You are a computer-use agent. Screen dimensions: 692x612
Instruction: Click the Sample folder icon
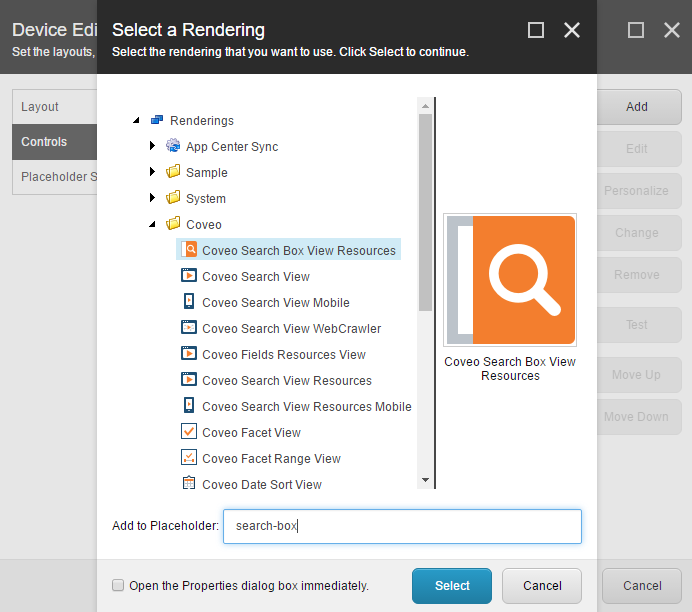coord(173,172)
